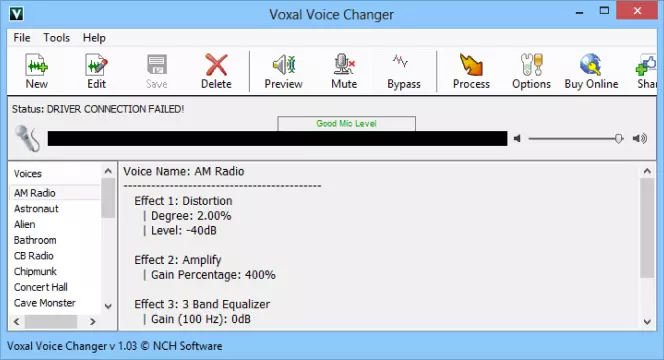Toggle Bypass of voice effects
664x360 pixels.
click(404, 71)
